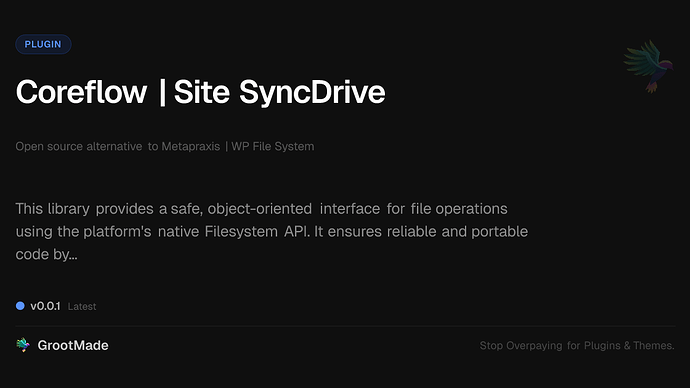Image resolution: width=690 pixels, height=388 pixels.
Task: Click the title 'Coreflow | Site SyncDrive'
Action: [200, 92]
